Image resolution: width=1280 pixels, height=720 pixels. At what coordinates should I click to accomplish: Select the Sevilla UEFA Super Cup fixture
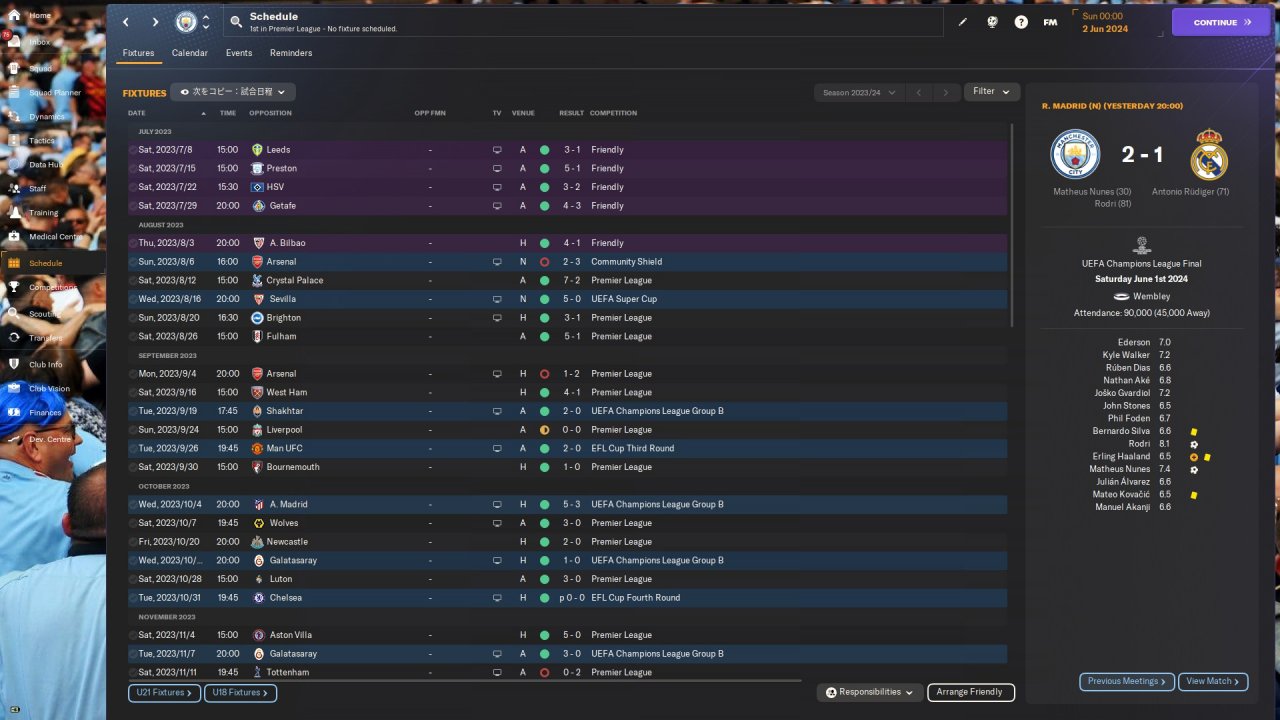(567, 299)
